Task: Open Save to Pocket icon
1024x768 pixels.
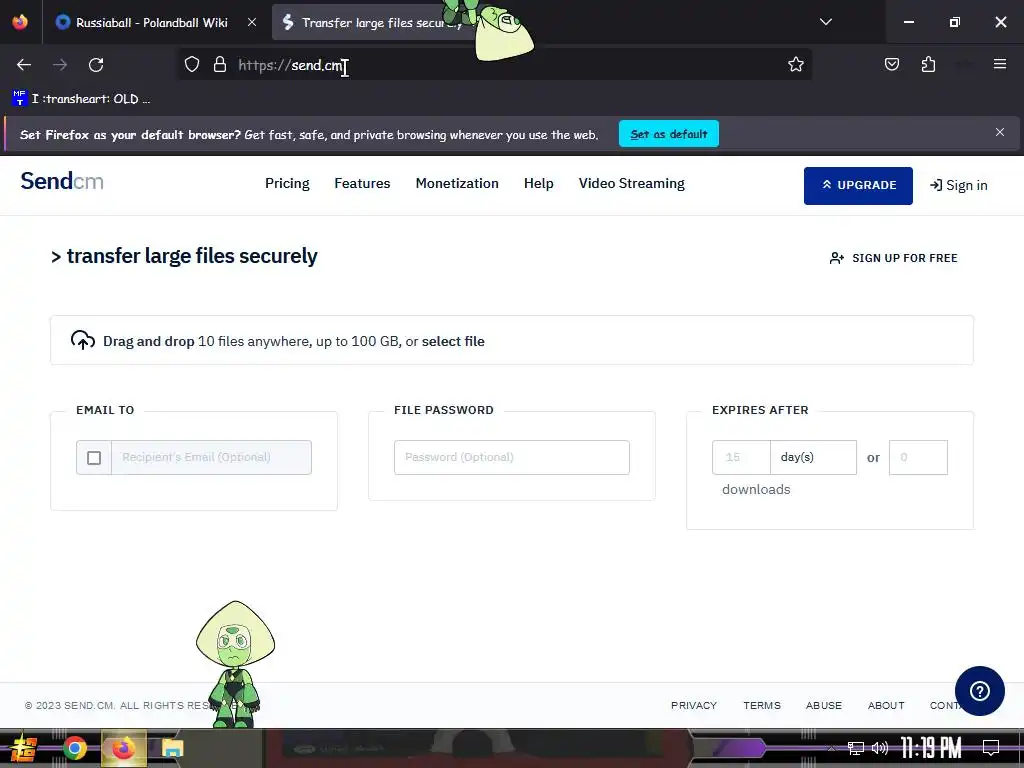Action: pyautogui.click(x=891, y=64)
